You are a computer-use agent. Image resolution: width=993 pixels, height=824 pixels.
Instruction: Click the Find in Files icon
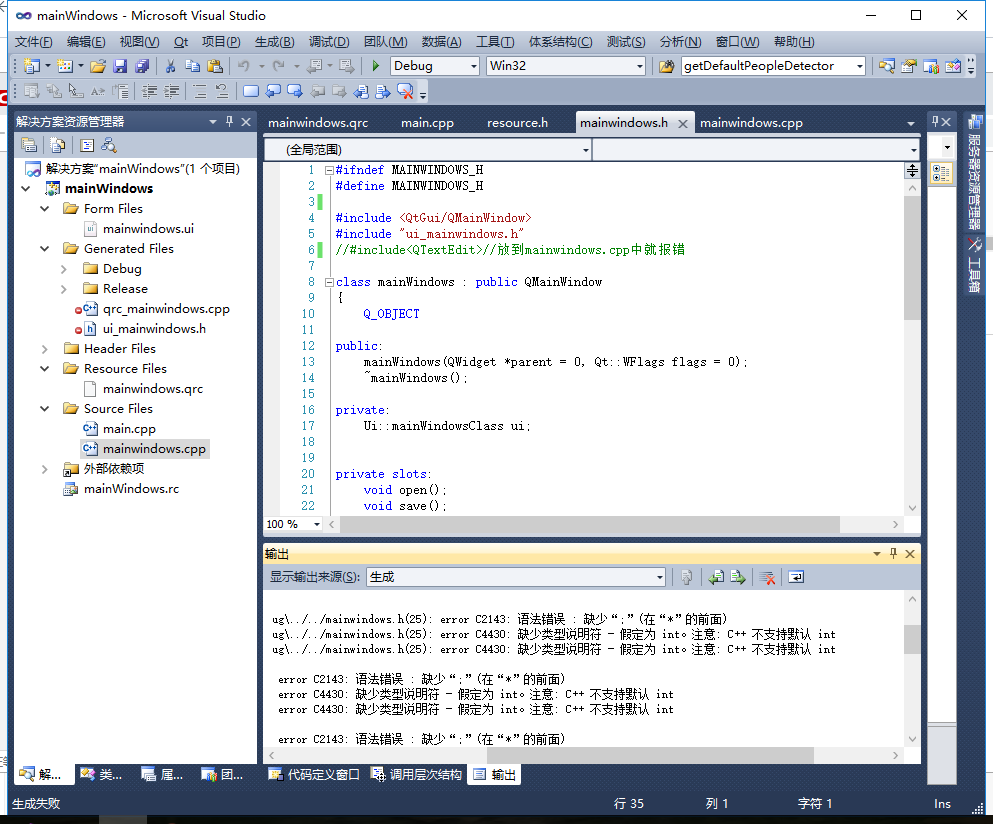(665, 66)
